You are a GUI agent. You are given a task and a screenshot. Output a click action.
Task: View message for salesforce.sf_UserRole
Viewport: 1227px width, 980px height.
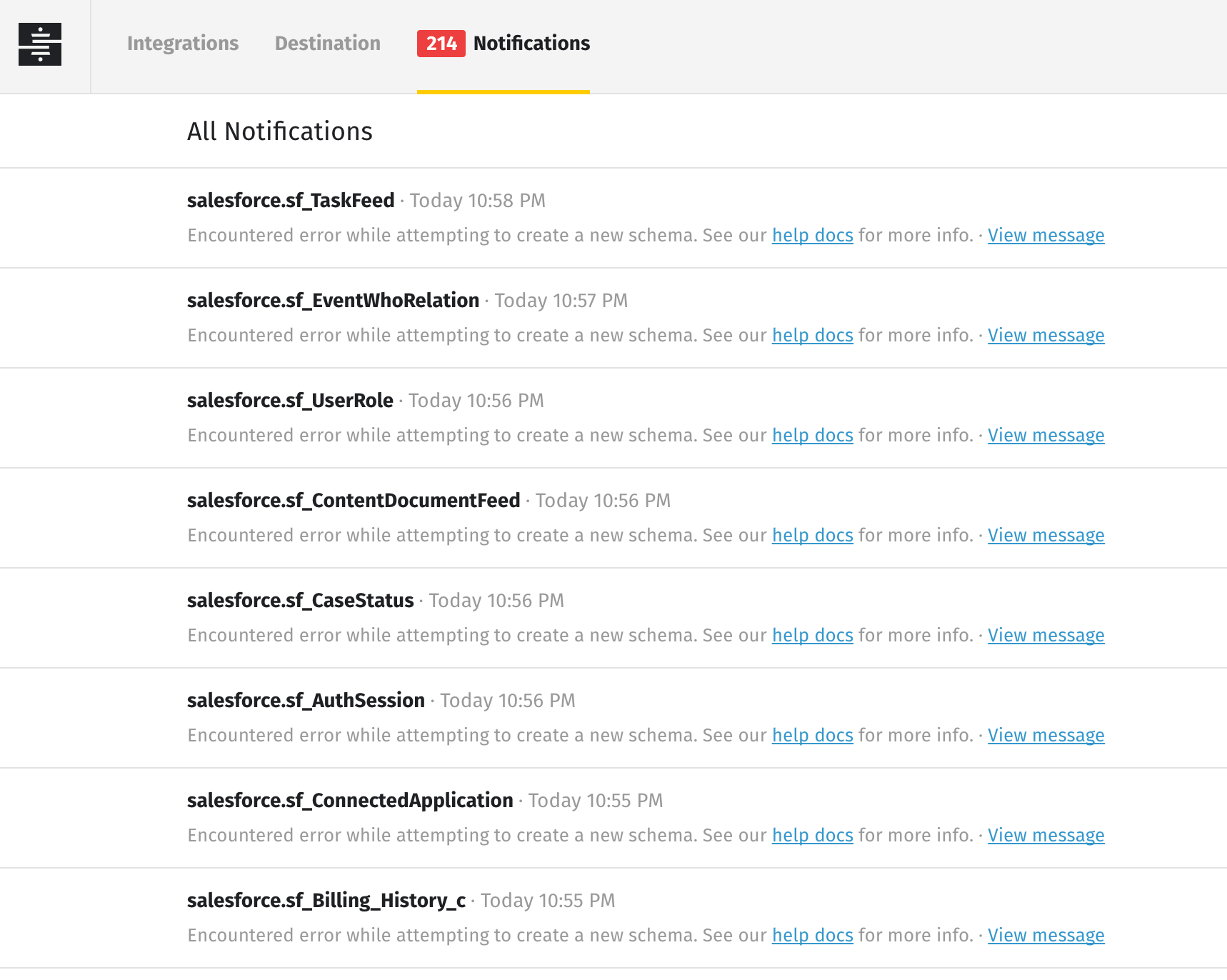[x=1046, y=436]
